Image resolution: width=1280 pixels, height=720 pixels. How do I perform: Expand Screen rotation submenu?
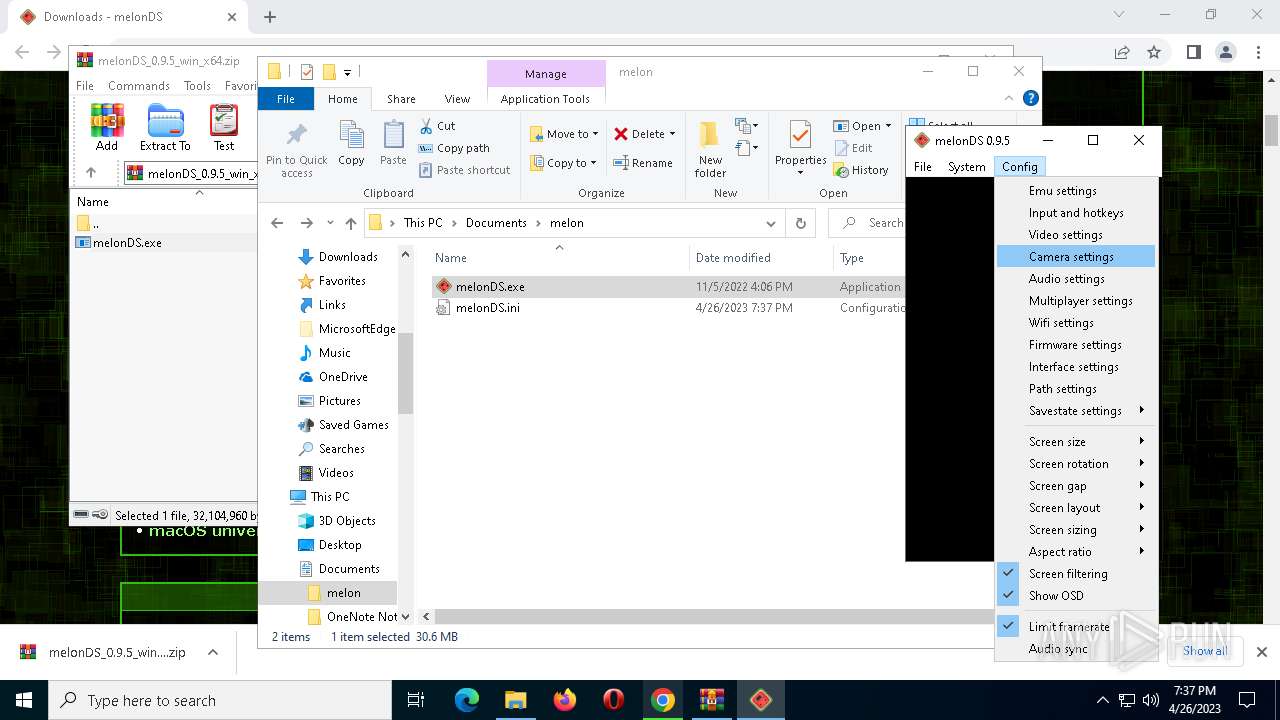click(1076, 464)
